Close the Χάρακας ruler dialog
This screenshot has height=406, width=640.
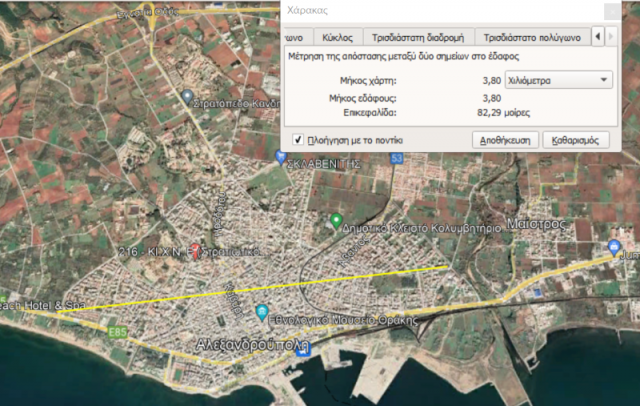tap(612, 12)
